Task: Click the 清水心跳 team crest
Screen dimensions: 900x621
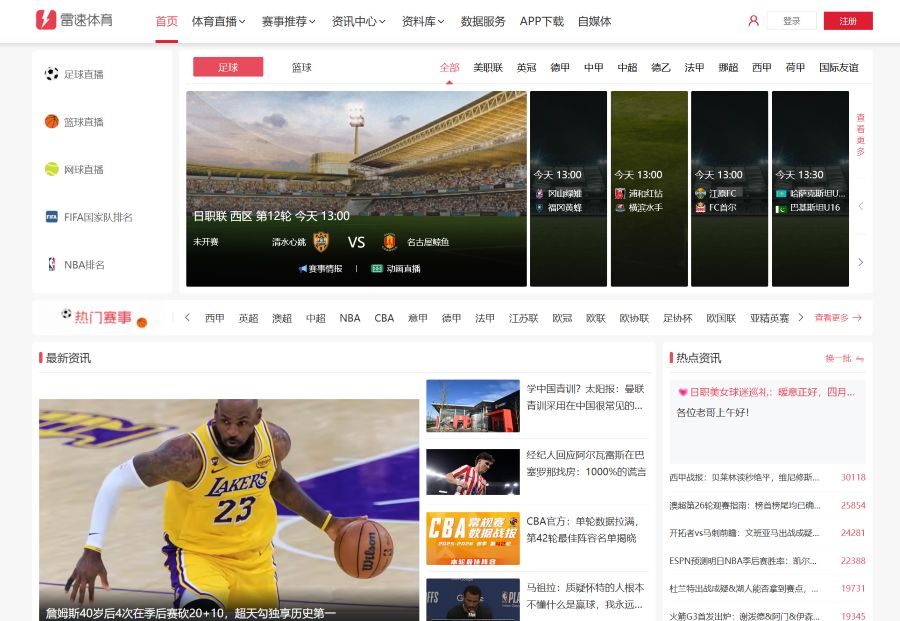Action: [321, 241]
